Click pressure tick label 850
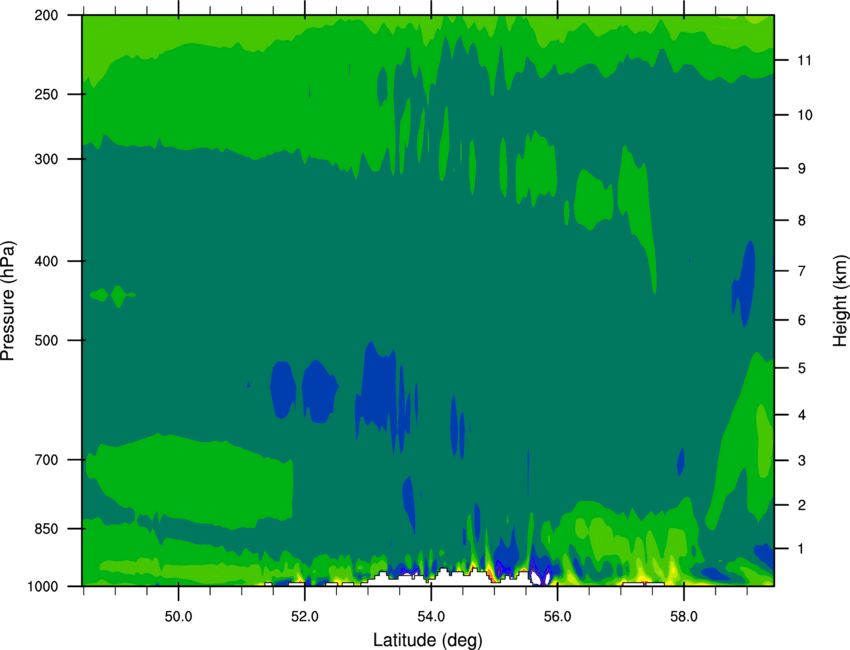 pos(46,529)
